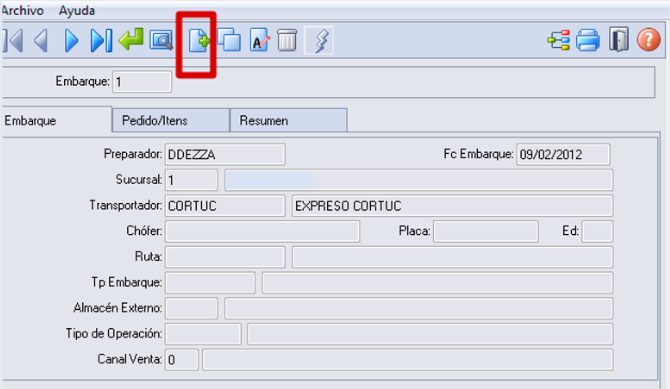Open the Archivo menu
The height and width of the screenshot is (389, 670).
(22, 10)
